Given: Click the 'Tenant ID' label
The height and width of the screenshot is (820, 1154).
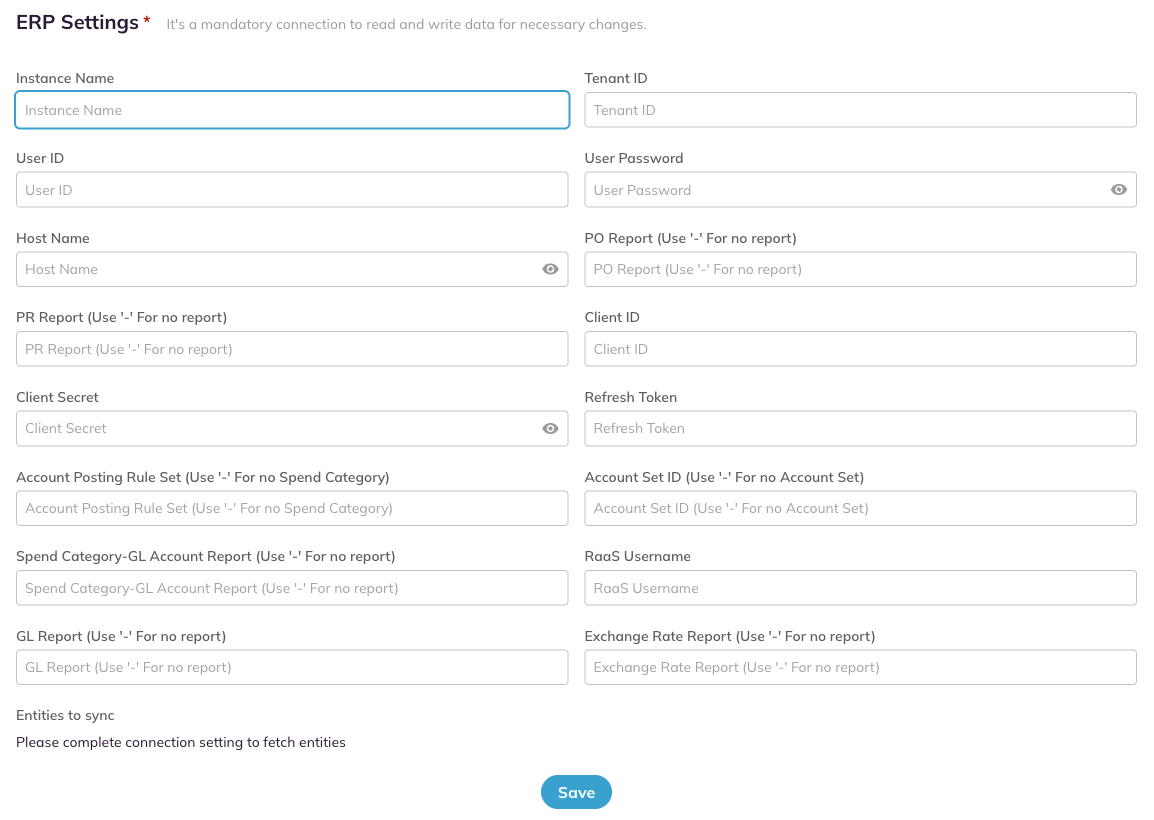Looking at the screenshot, I should point(616,78).
